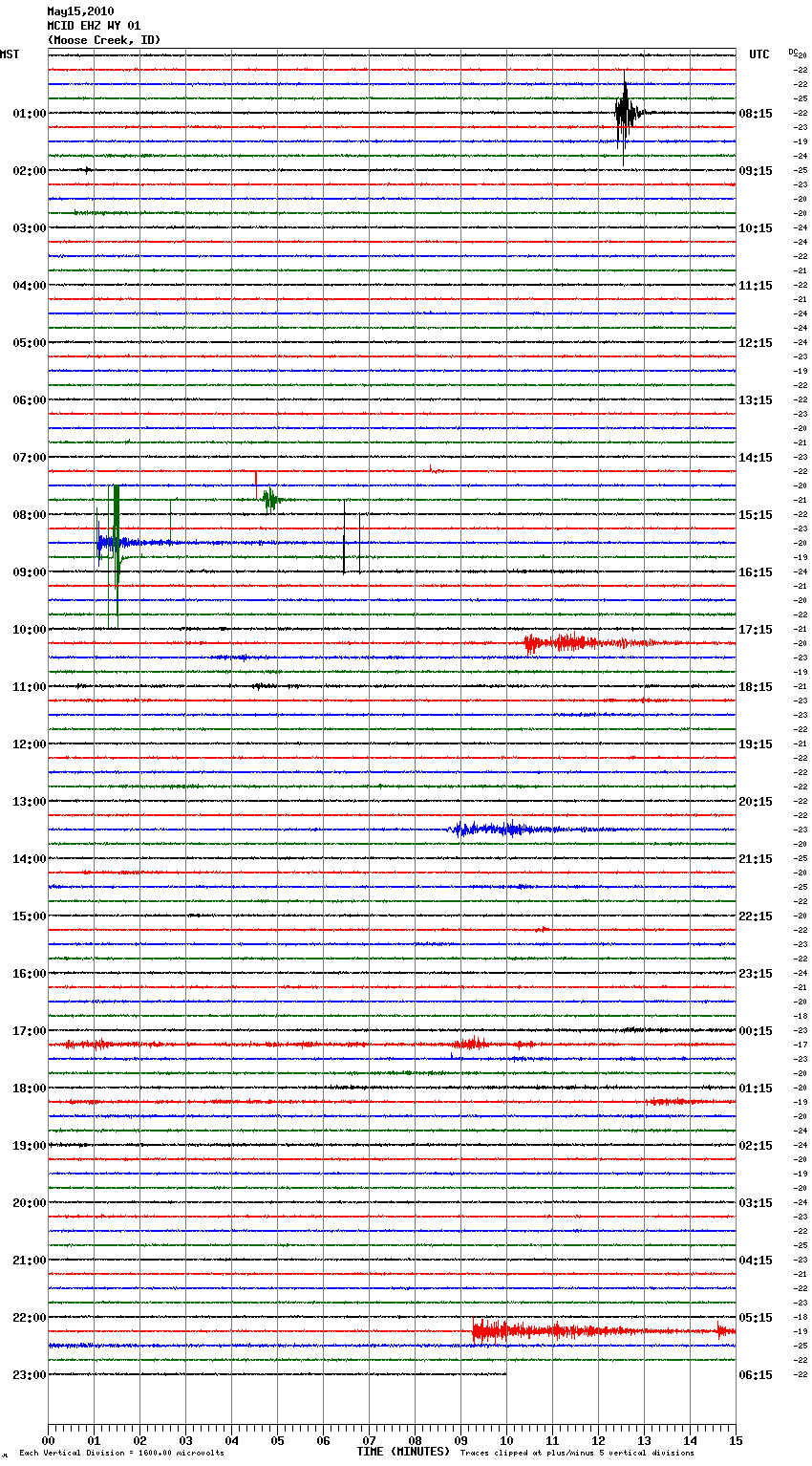
Task: Click the 02:15 UTC time label
Action: coord(756,1146)
